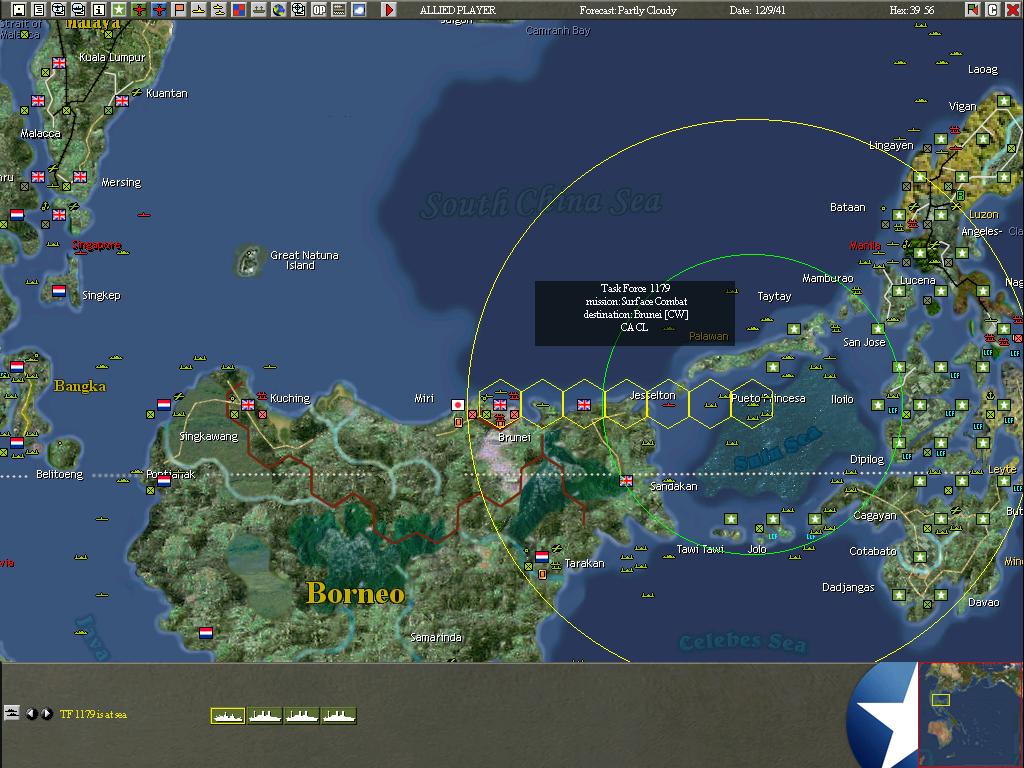Go to next task force with right arrow

[x=47, y=714]
